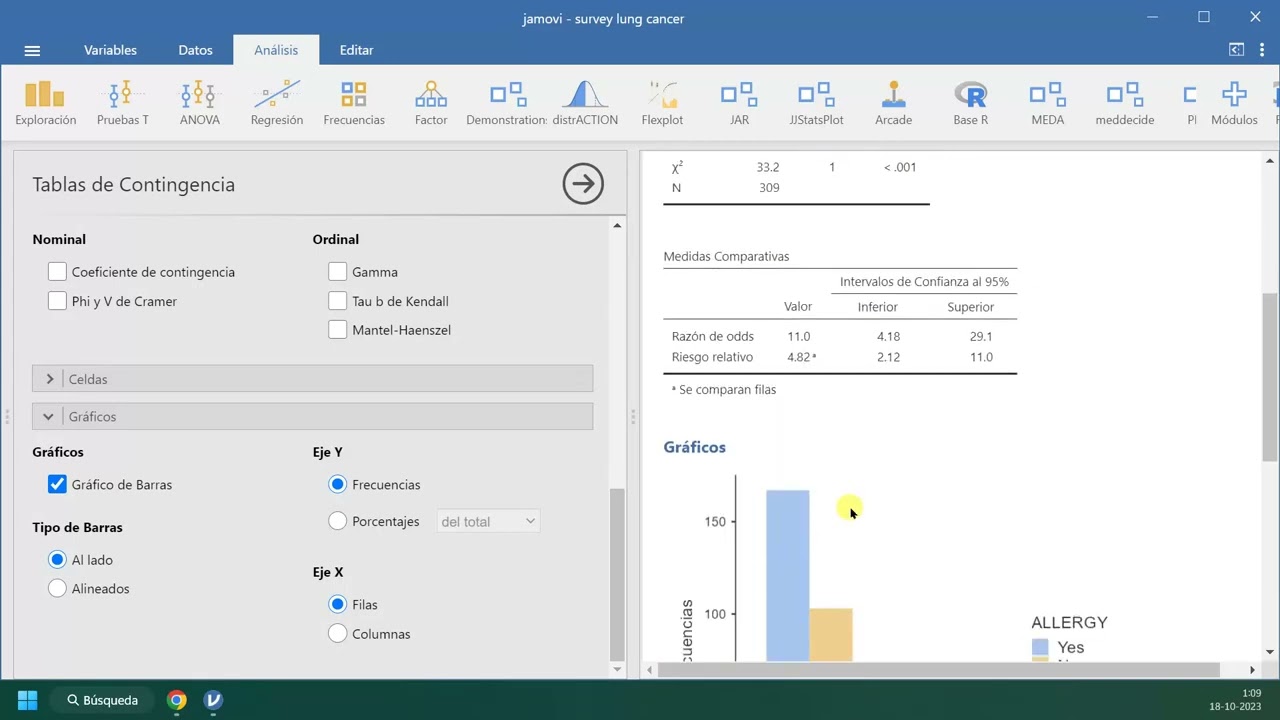Collapse the options panel with the arrow button
1280x720 pixels.
583,184
